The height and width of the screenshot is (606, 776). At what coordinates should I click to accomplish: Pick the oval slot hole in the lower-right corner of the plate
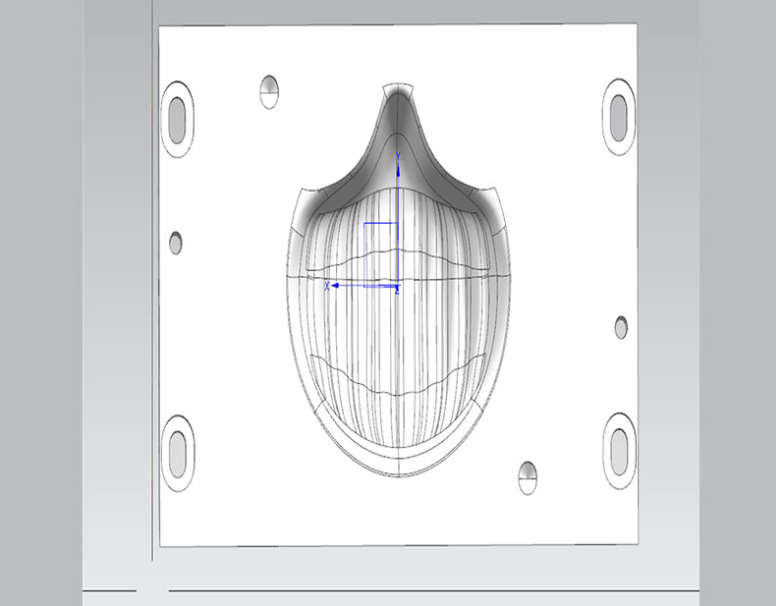tap(619, 451)
